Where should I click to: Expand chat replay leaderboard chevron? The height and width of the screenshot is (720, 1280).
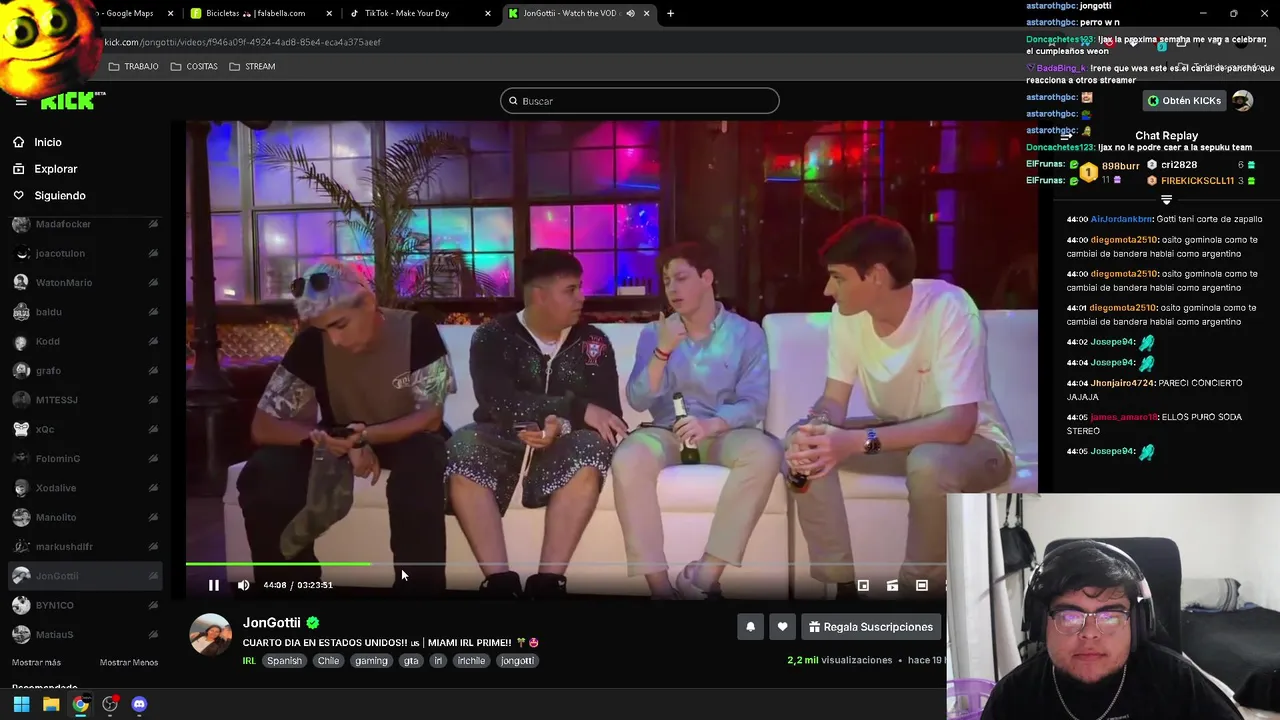1166,199
